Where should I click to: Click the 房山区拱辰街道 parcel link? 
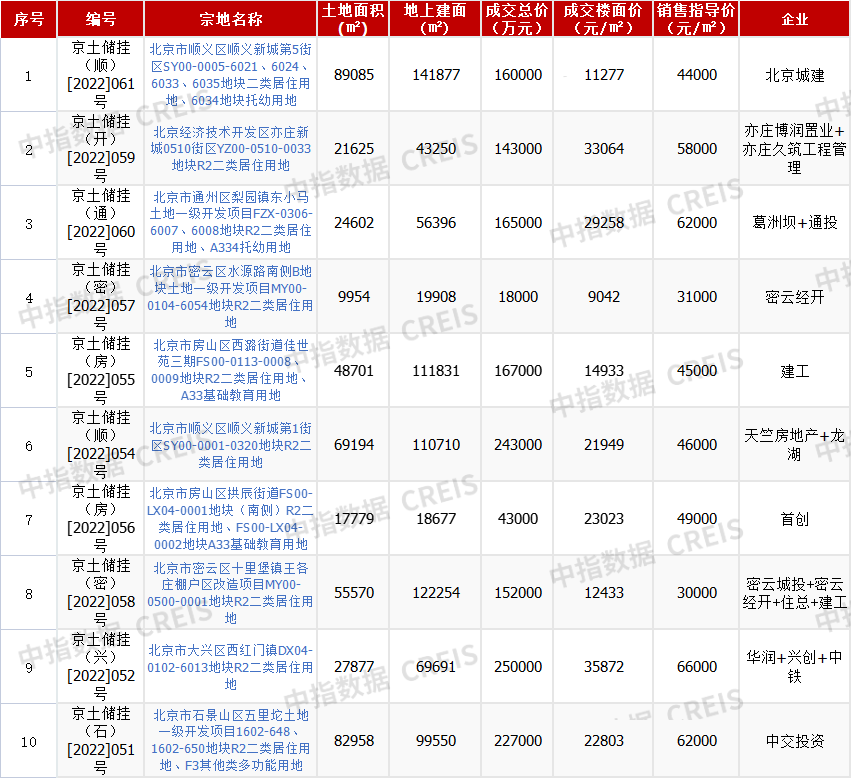[x=230, y=519]
